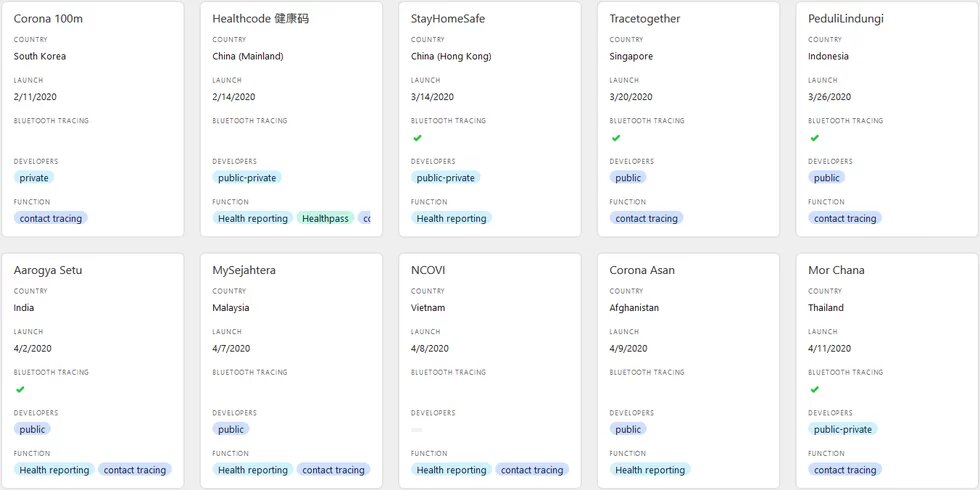Click the Health reporting tag on MySejahtera

coord(252,469)
